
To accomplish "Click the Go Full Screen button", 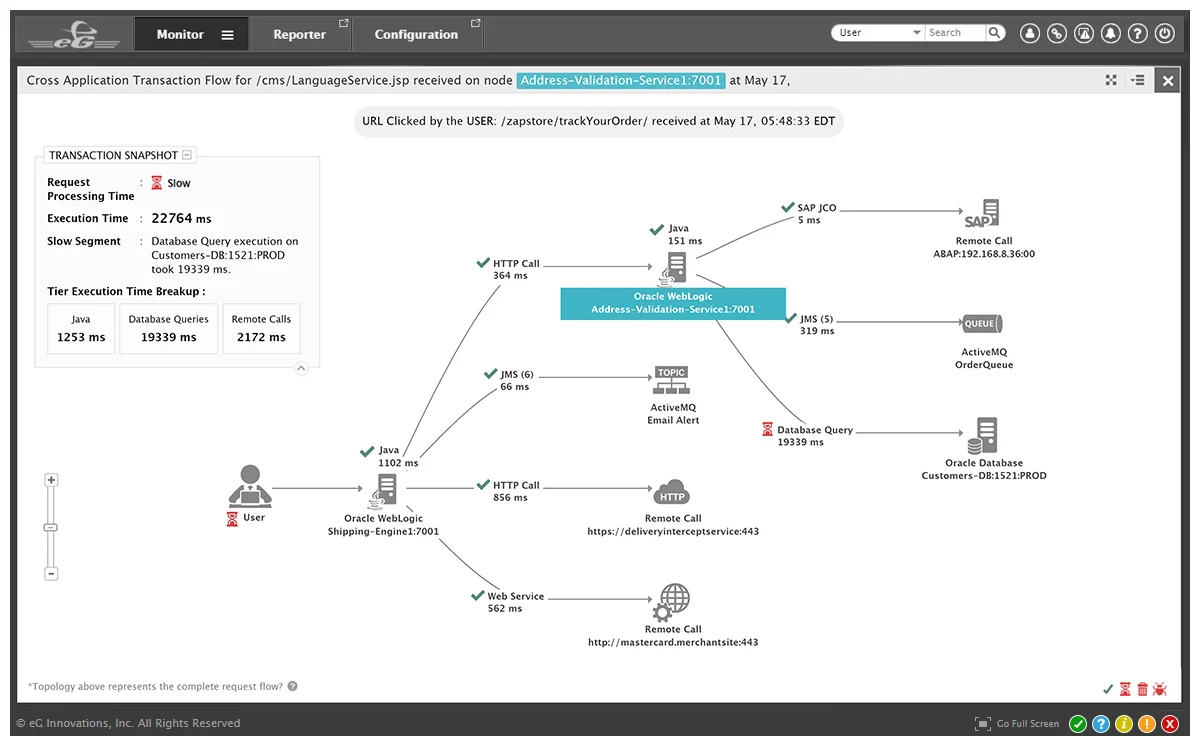I will [1017, 724].
